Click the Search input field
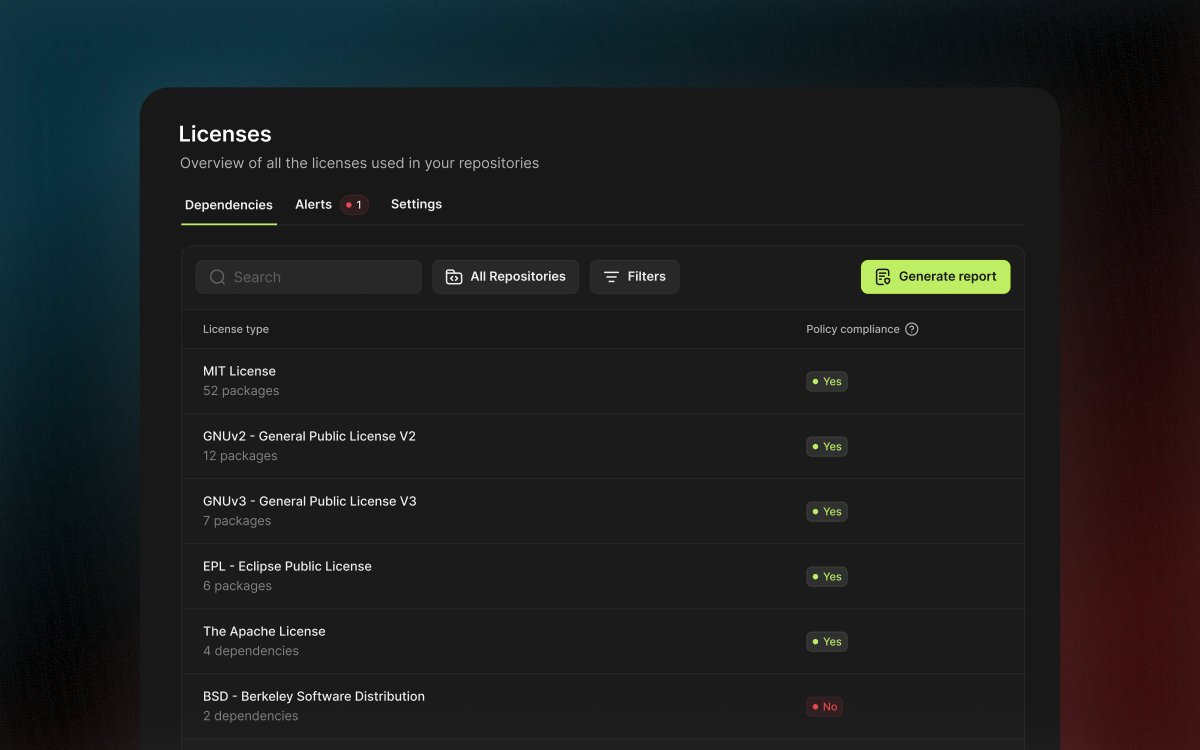1200x750 pixels. point(309,277)
